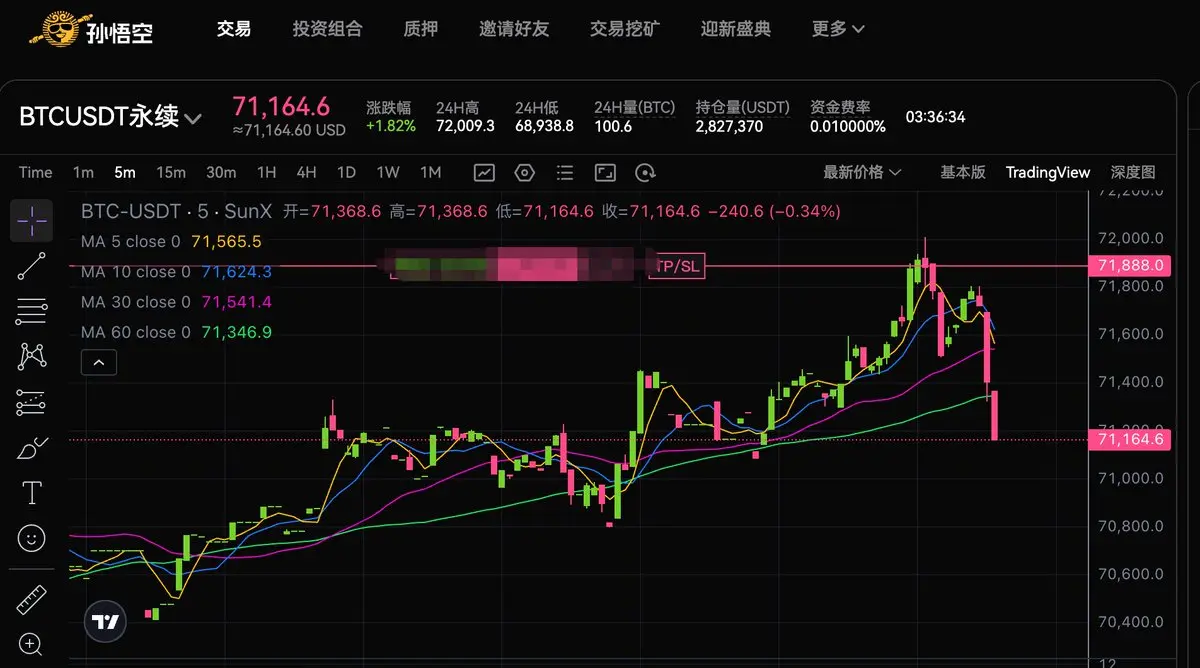Select the 1W timeframe

[388, 172]
